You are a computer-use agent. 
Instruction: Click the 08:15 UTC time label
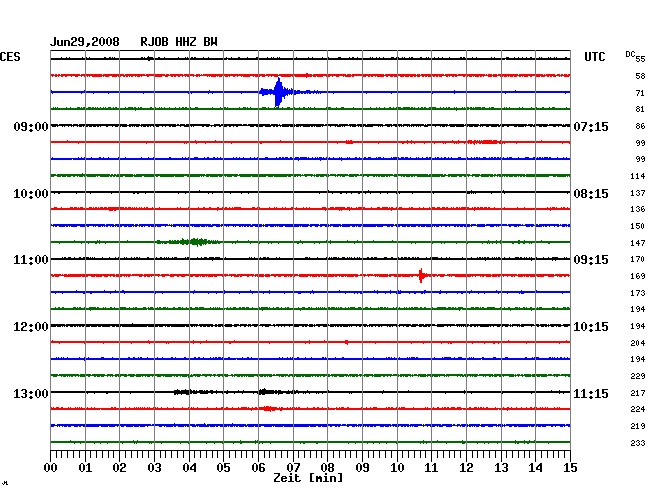pyautogui.click(x=591, y=194)
